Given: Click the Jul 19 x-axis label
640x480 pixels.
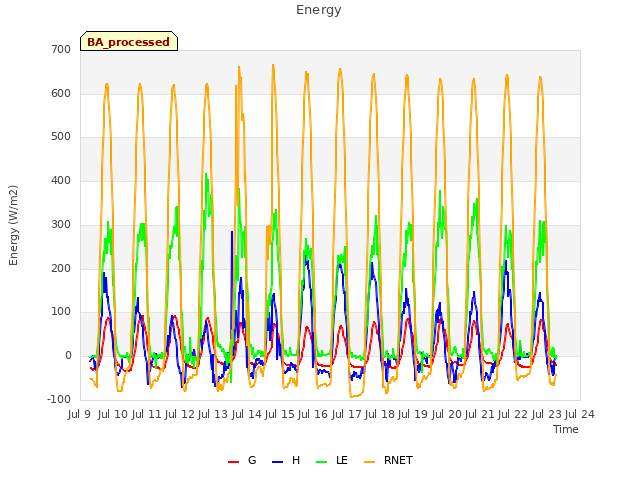Looking at the screenshot, I should click(x=413, y=414).
